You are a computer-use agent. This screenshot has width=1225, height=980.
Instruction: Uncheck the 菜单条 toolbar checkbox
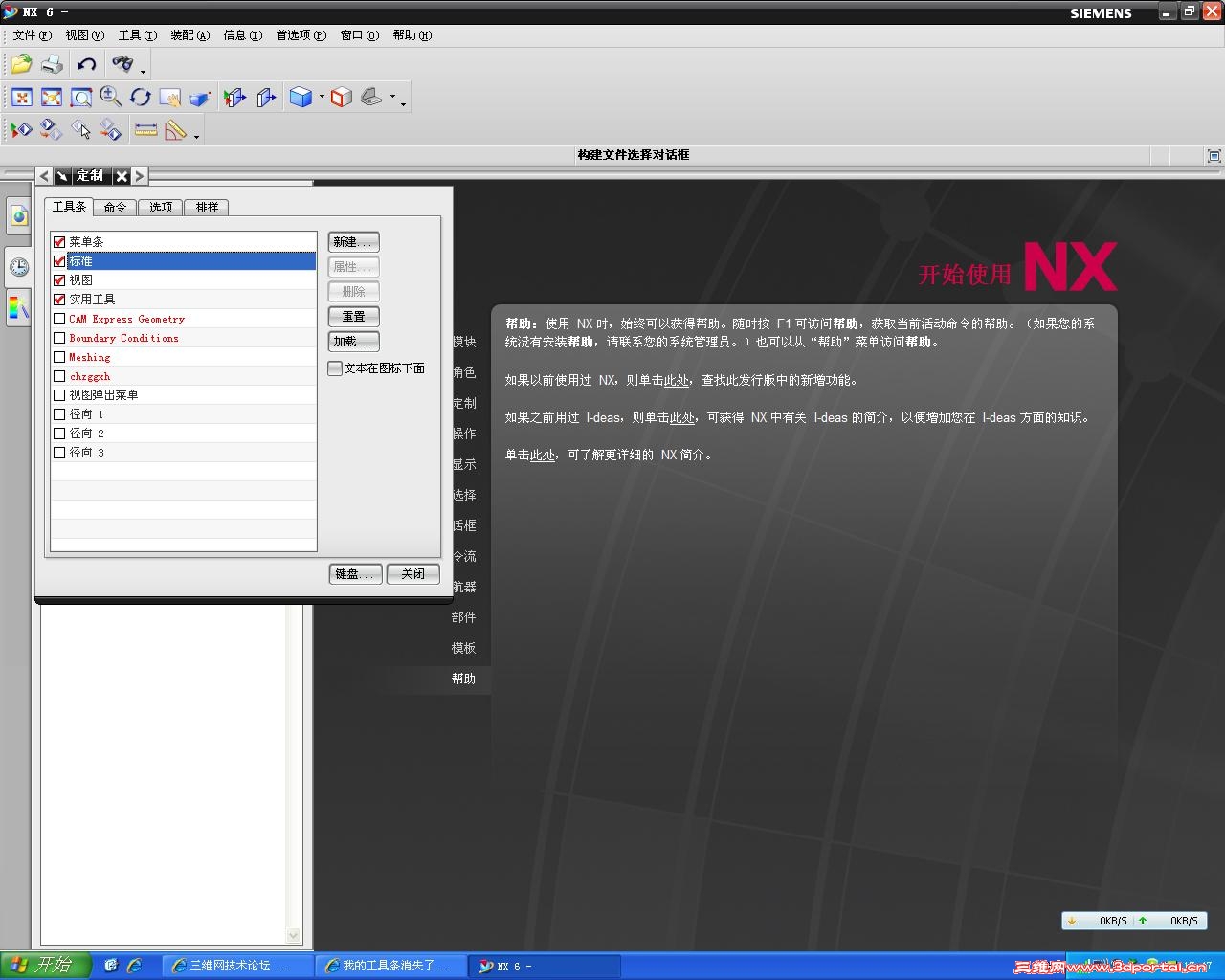59,242
